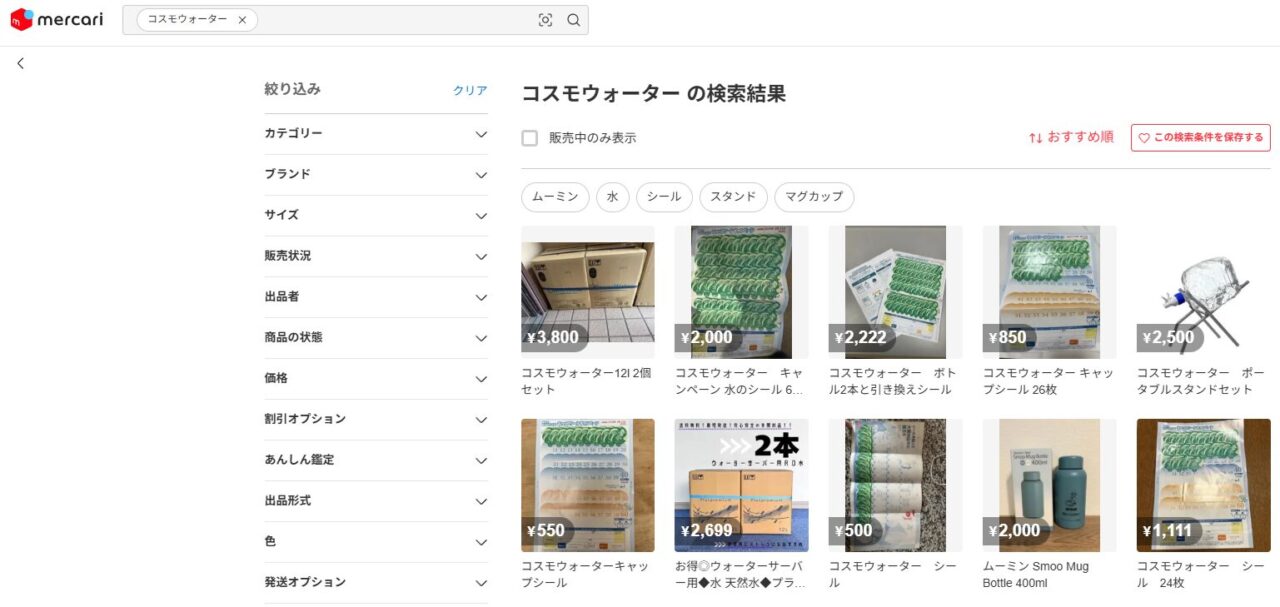Expand the 価格 filter section

(376, 379)
